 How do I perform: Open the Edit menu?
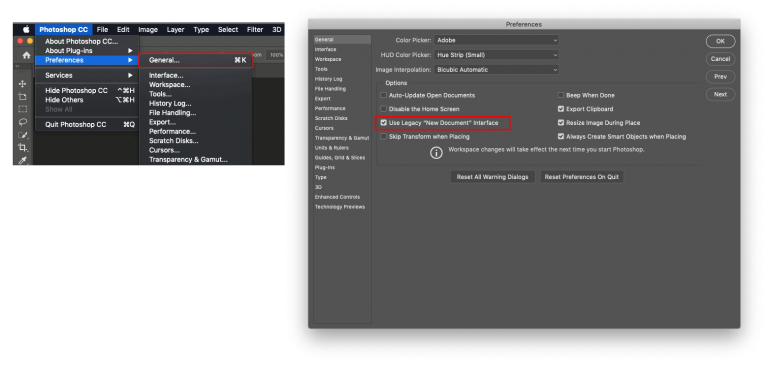click(x=123, y=29)
